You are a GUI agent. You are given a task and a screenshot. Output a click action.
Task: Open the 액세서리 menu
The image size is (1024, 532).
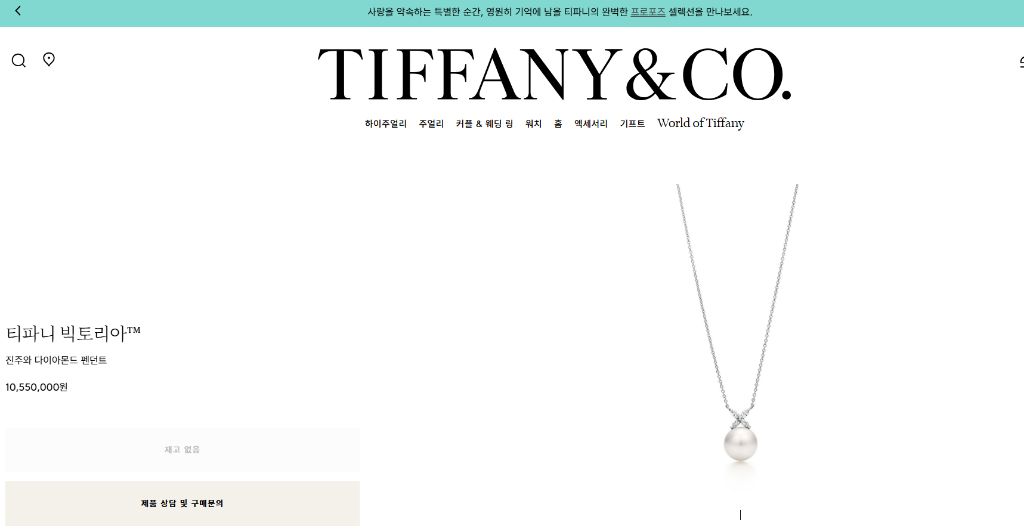click(591, 123)
